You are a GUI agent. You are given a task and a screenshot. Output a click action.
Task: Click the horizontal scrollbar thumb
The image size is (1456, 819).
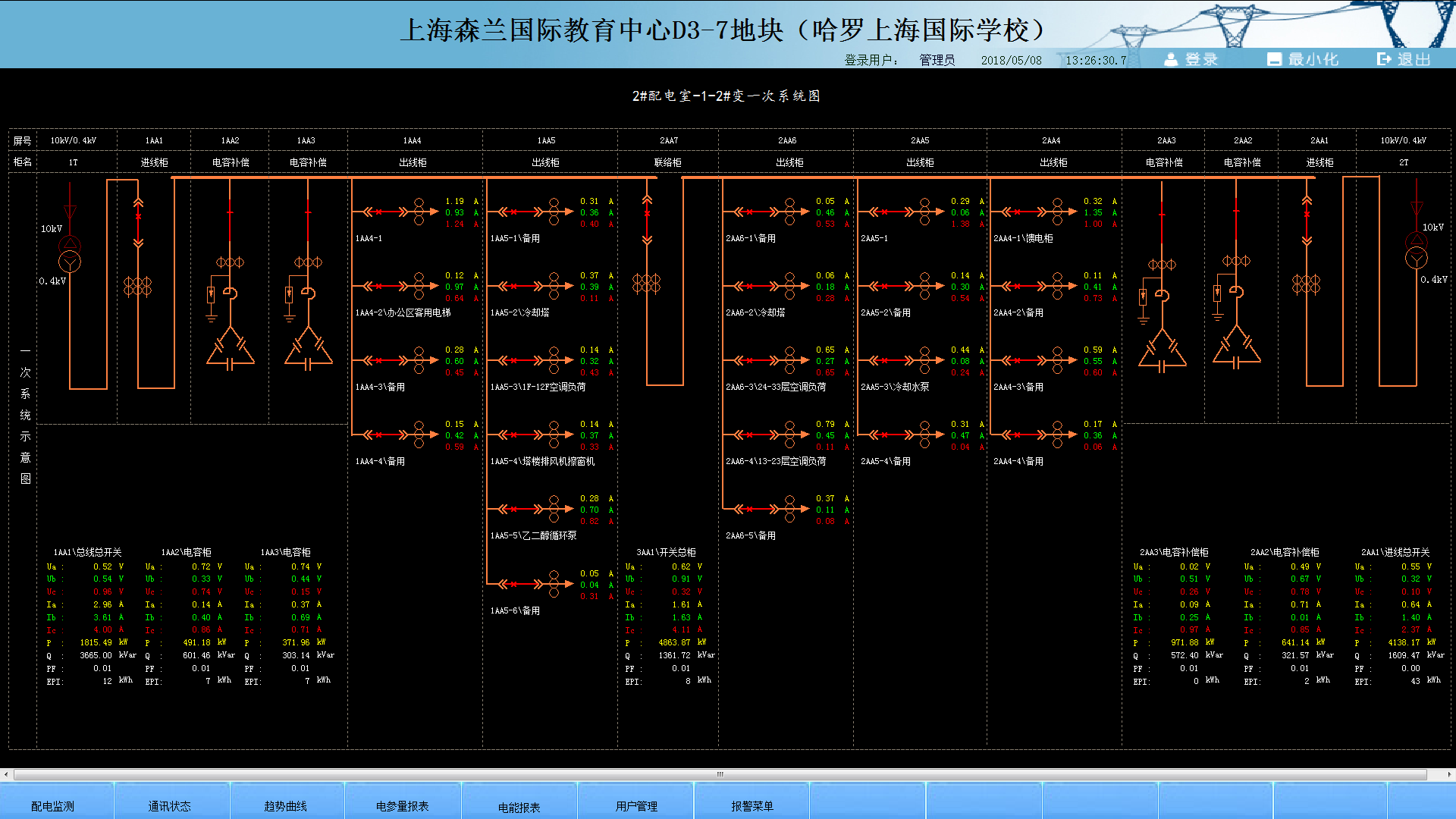(x=720, y=774)
